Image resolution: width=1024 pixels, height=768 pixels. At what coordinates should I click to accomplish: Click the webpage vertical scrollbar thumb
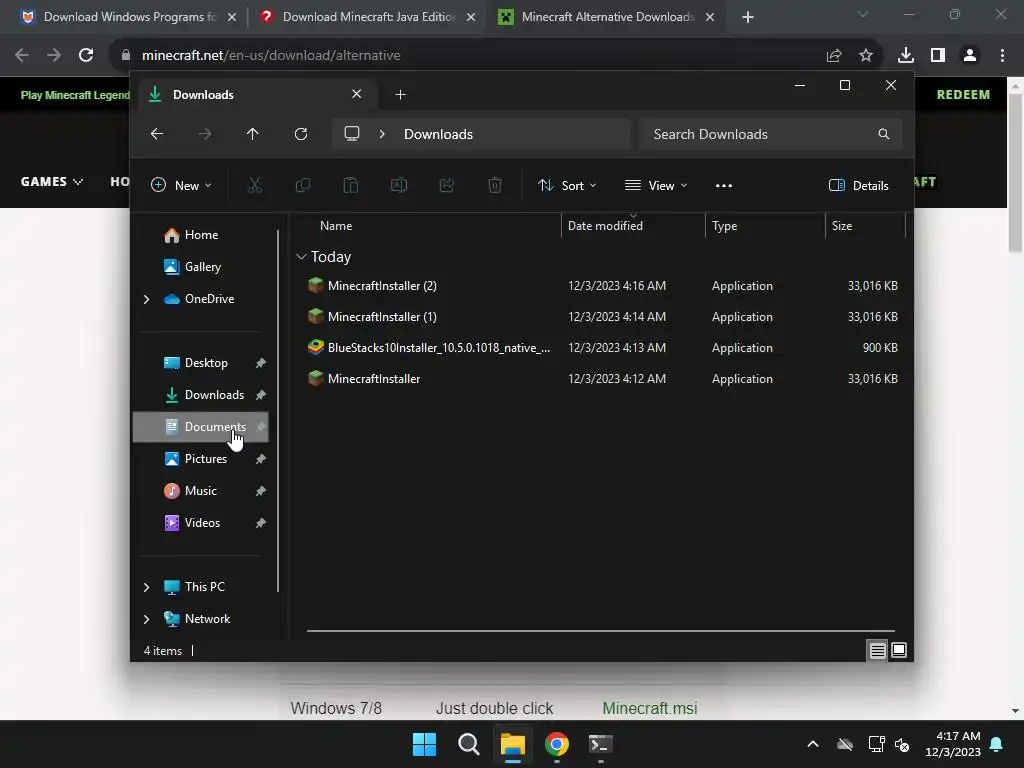1015,173
